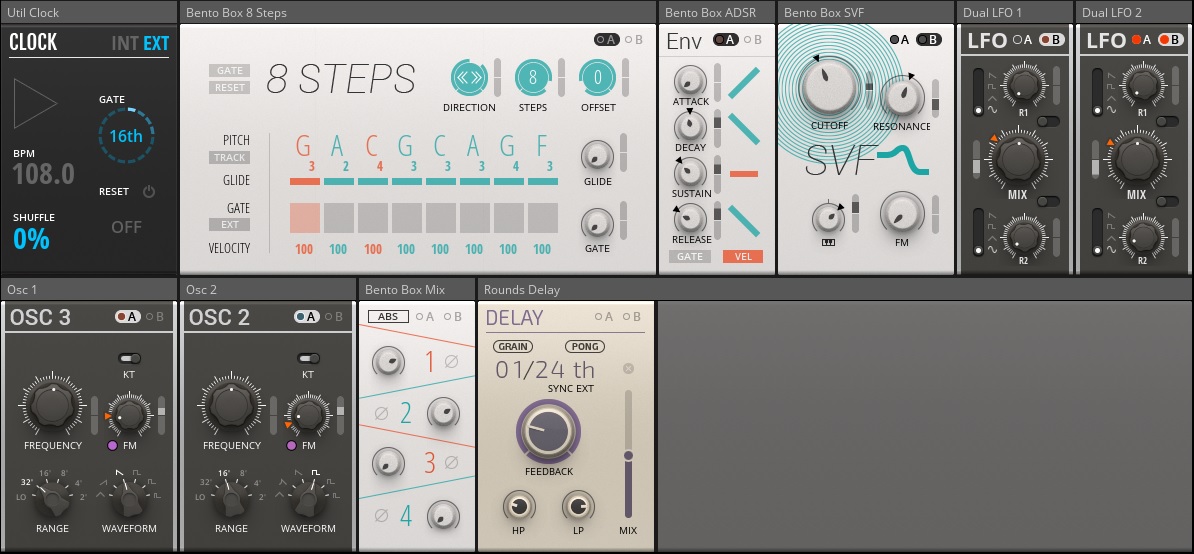
Task: Click the GATE knob in 8 Steps
Action: coord(597,222)
